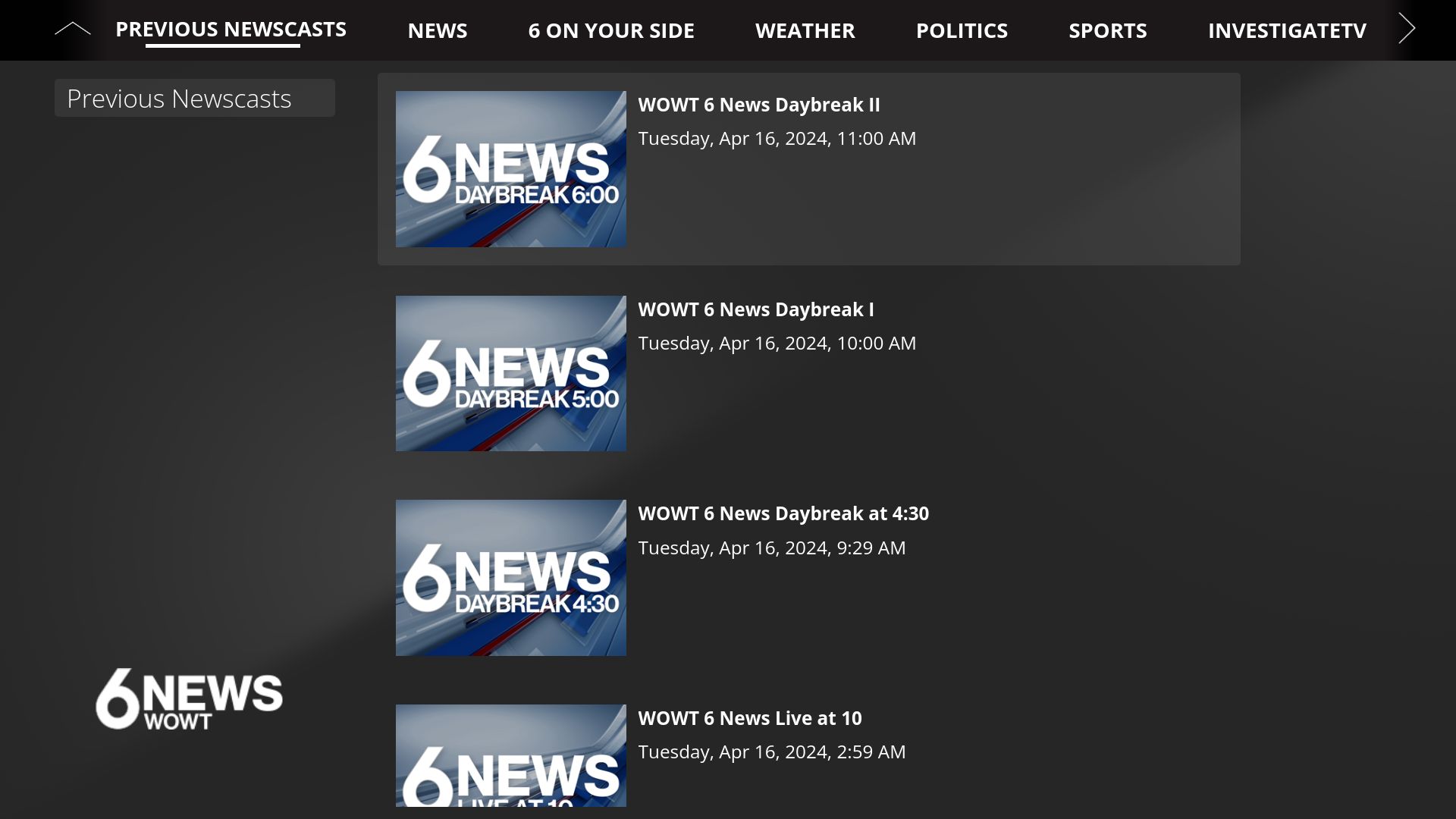Open the POLITICS section
This screenshot has height=819, width=1456.
click(x=962, y=30)
